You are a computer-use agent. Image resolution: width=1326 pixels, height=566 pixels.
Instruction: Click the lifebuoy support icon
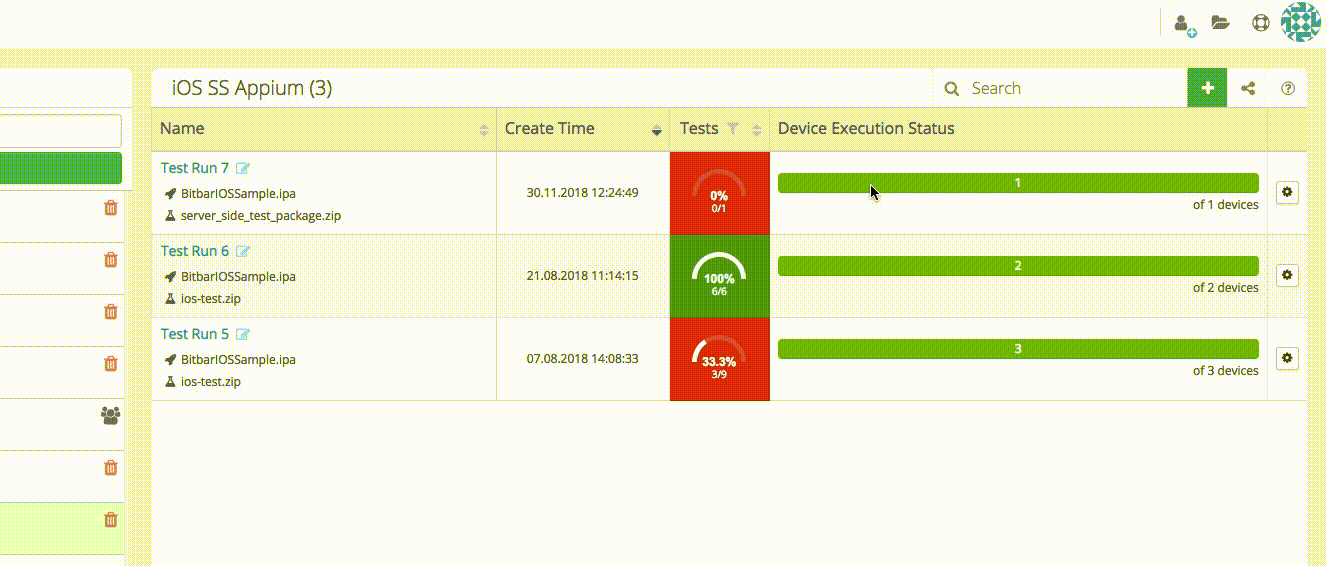click(1261, 22)
